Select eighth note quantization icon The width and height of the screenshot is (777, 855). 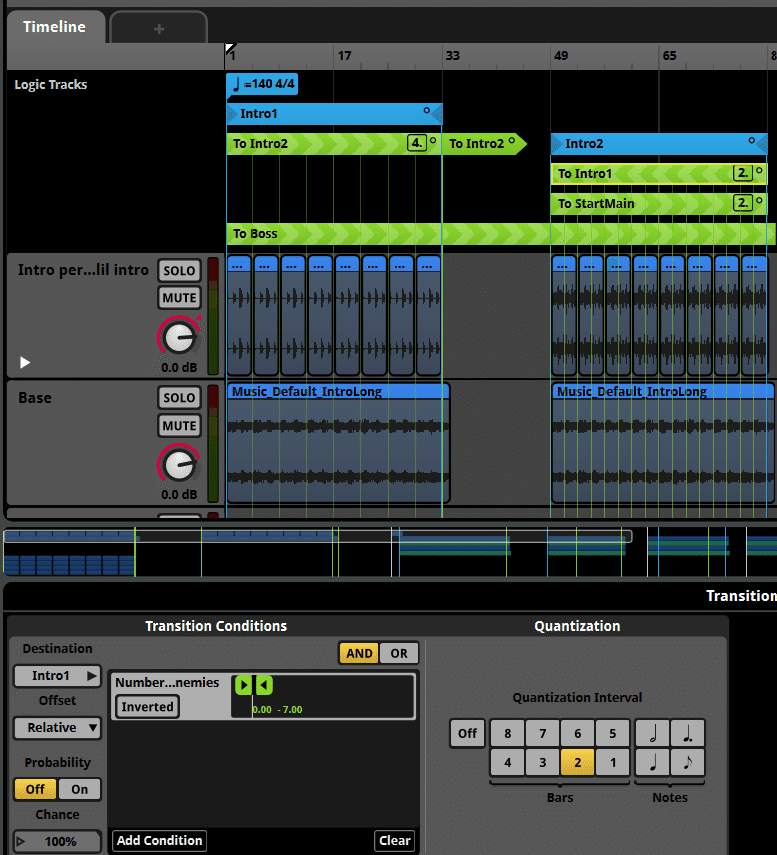click(x=688, y=762)
